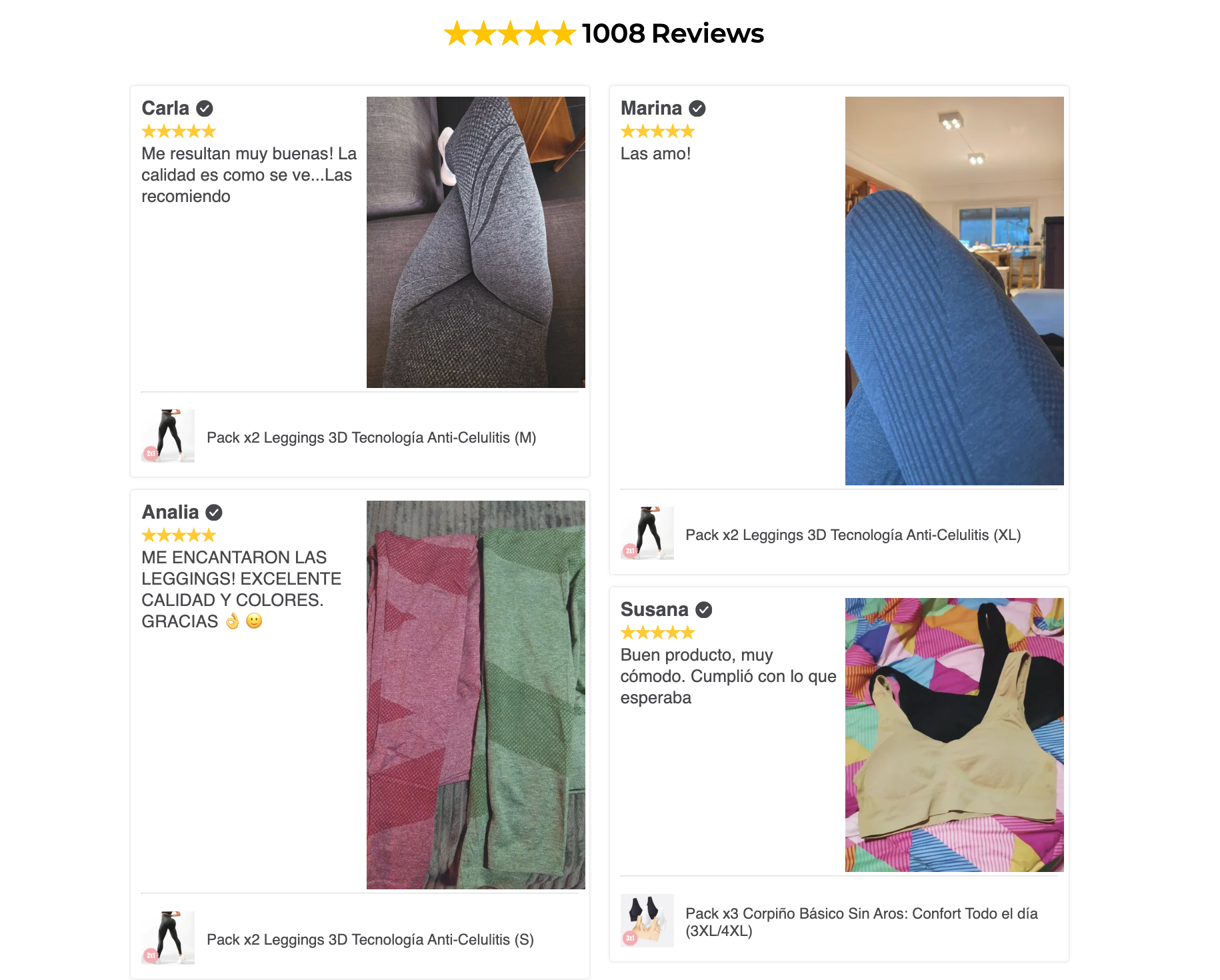The height and width of the screenshot is (980, 1220).
Task: Click the verified badge next to Carla
Action: 205,108
